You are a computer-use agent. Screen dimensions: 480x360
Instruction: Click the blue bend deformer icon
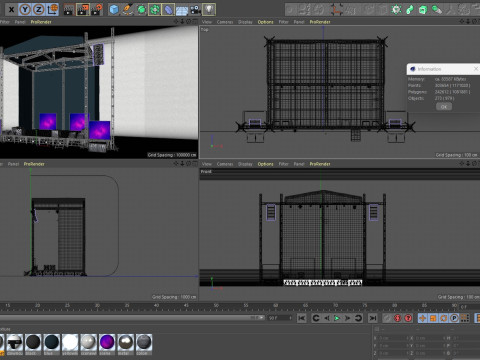pos(168,10)
